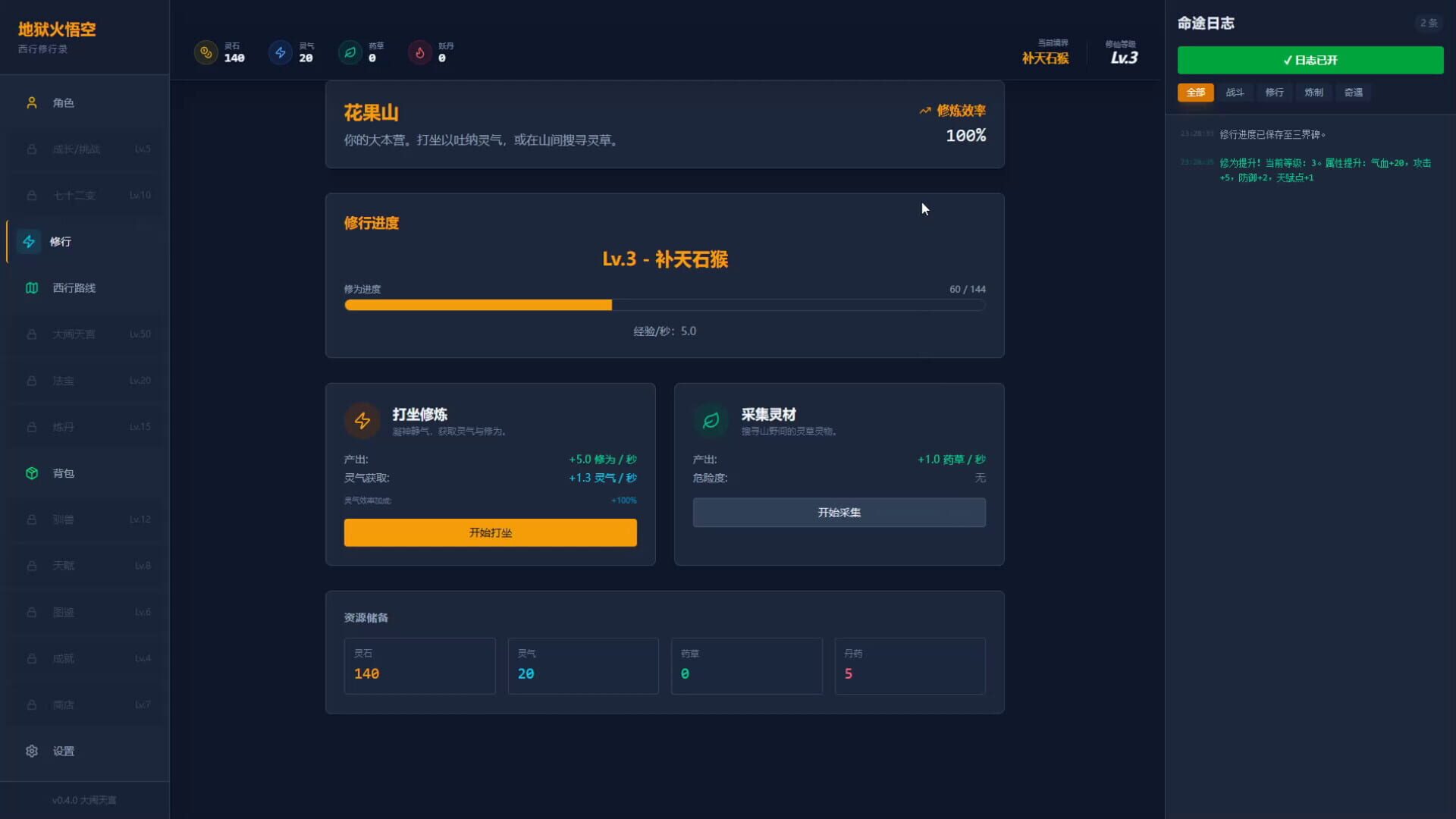Click the 灵气 lightning icon in the top bar
Screen dimensions: 1456x819
point(280,52)
